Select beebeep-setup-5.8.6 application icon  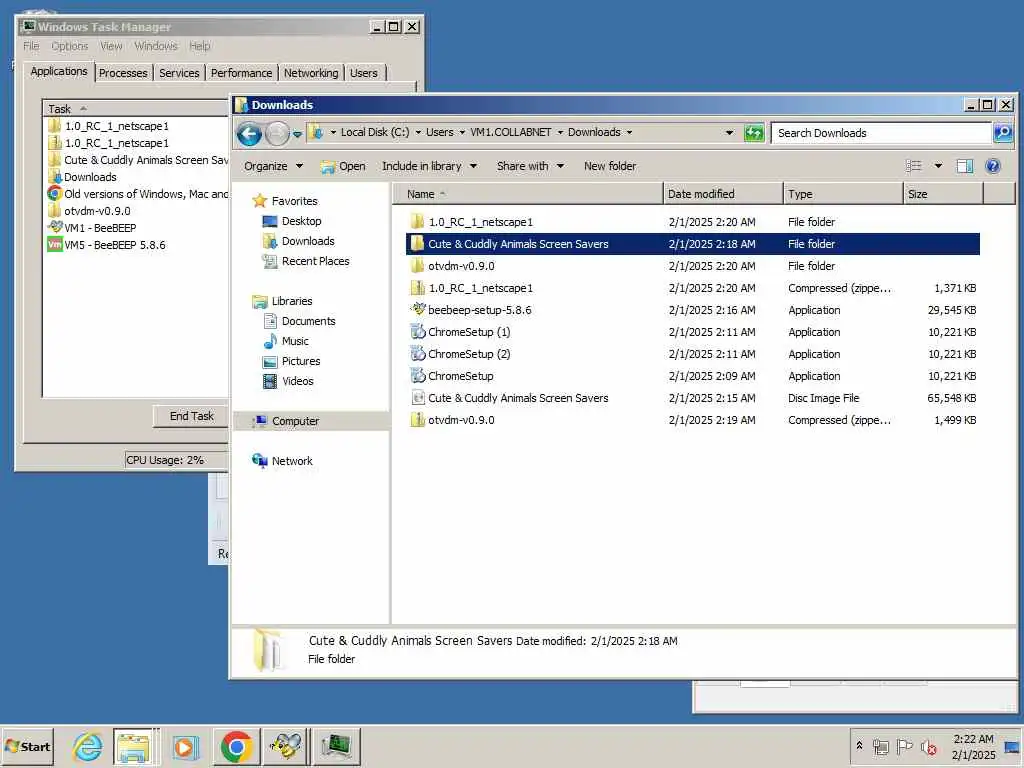[418, 310]
